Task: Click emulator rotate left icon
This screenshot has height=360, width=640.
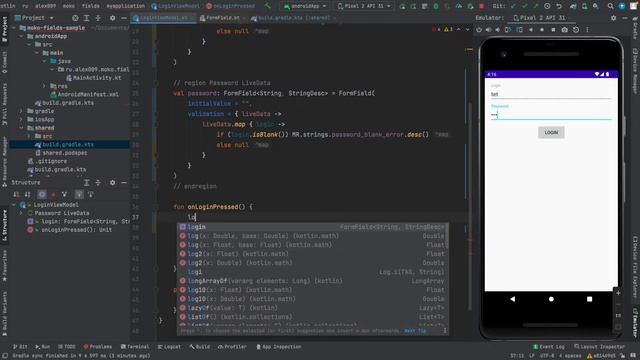Action: point(508,30)
